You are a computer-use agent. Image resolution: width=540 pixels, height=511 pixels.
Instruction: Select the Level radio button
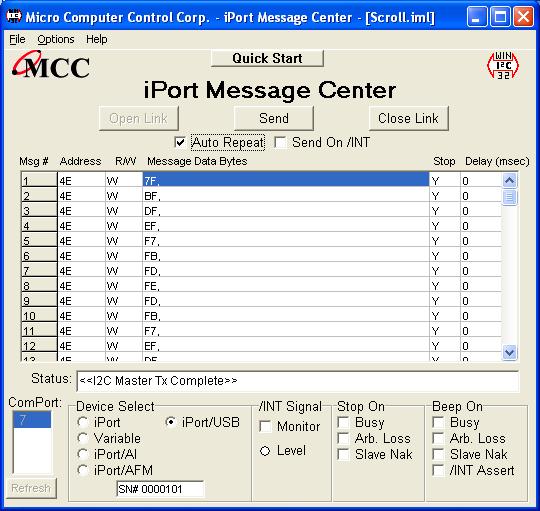265,451
